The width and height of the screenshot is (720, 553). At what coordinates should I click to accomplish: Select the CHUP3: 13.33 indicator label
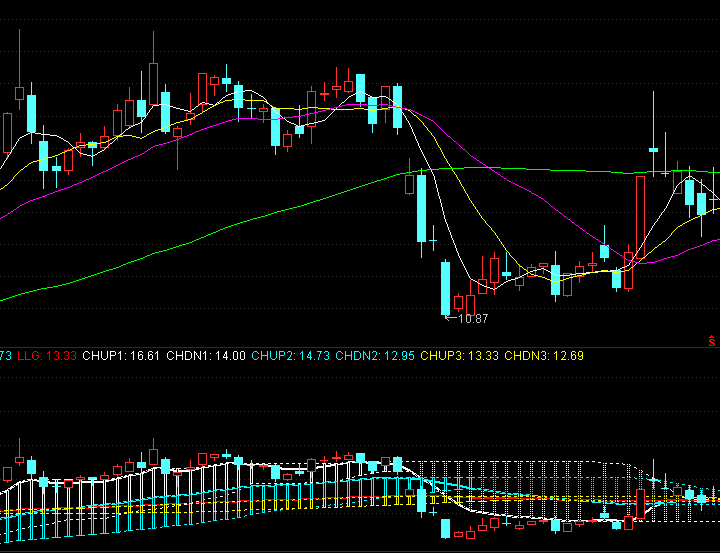[459, 356]
